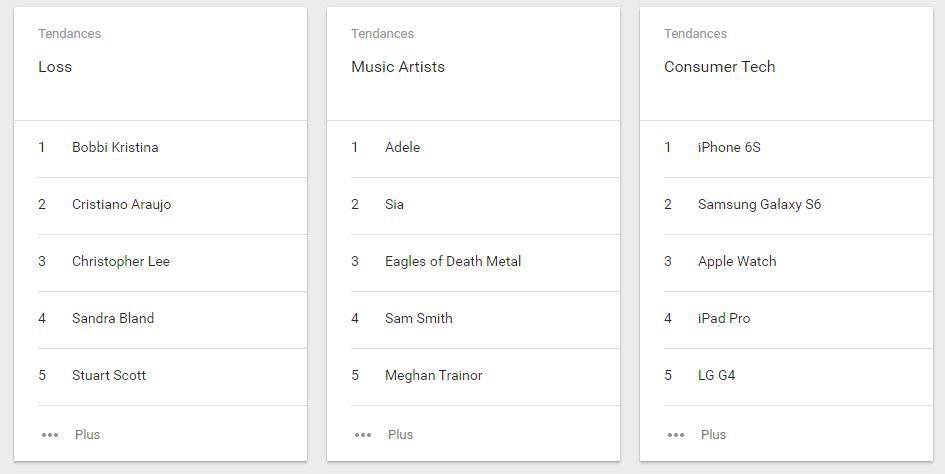Open the Music Artists card title

click(x=398, y=67)
